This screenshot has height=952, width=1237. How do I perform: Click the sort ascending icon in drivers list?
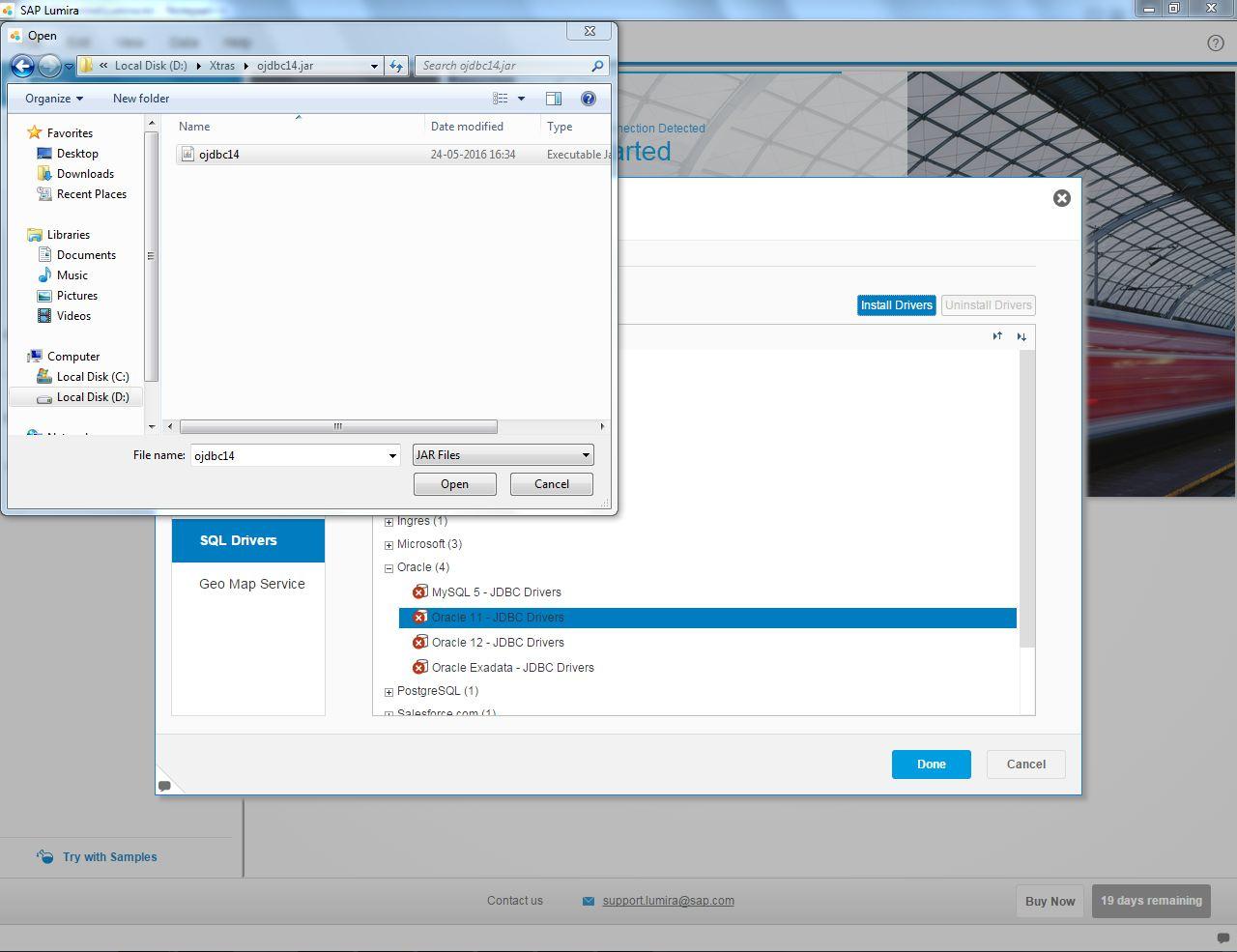click(x=997, y=336)
